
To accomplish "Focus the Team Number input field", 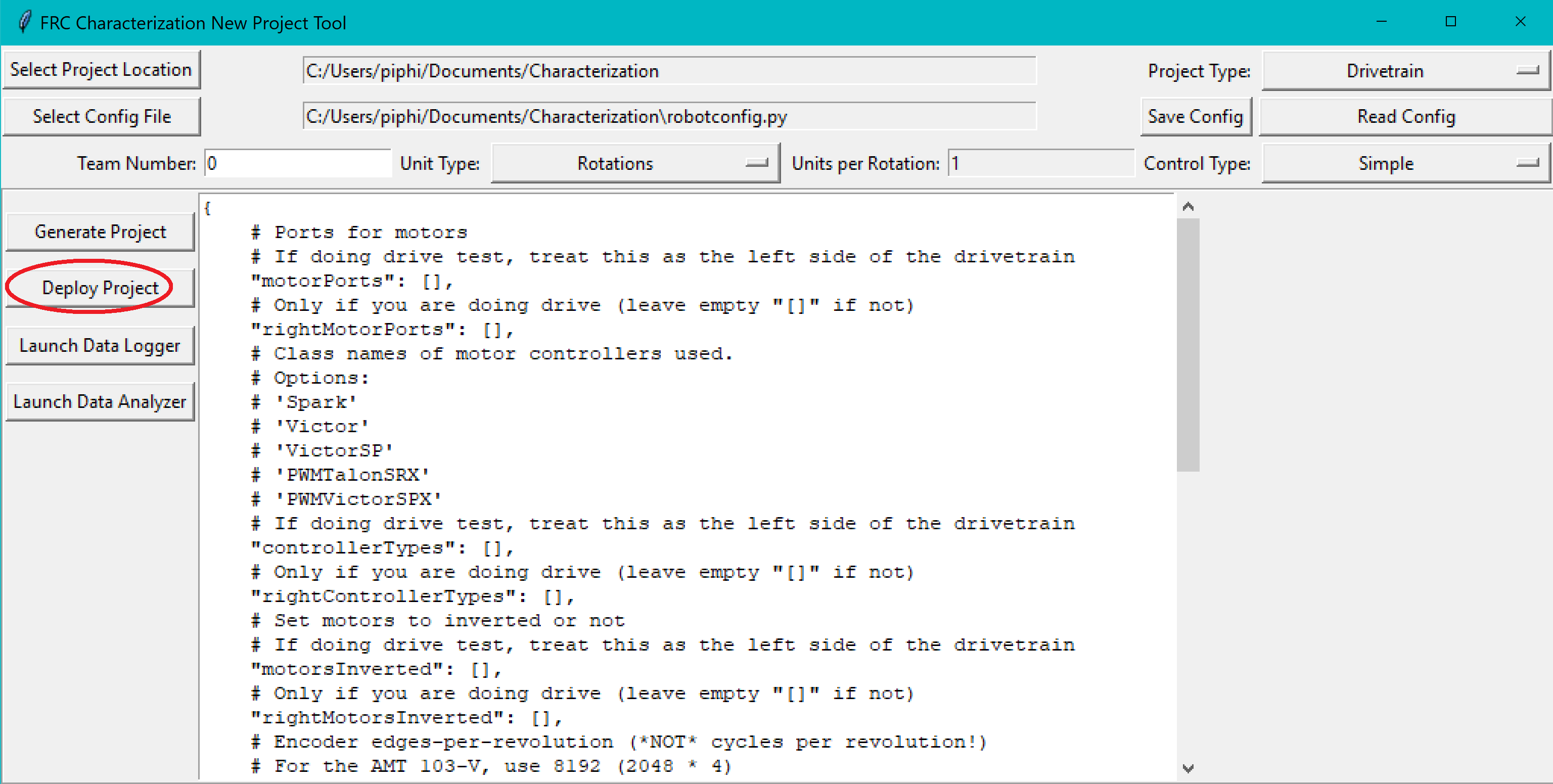I will (298, 163).
